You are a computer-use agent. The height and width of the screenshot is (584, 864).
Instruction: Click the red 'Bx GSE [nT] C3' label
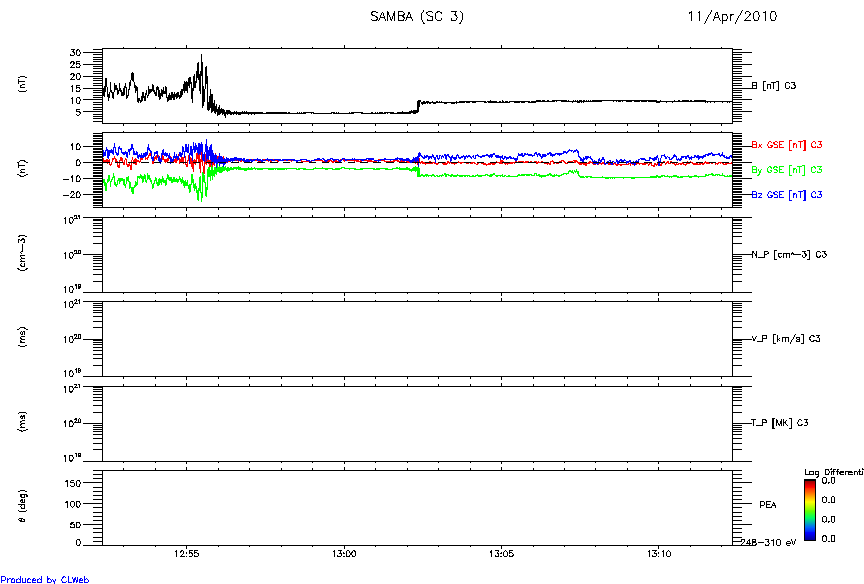pyautogui.click(x=787, y=145)
